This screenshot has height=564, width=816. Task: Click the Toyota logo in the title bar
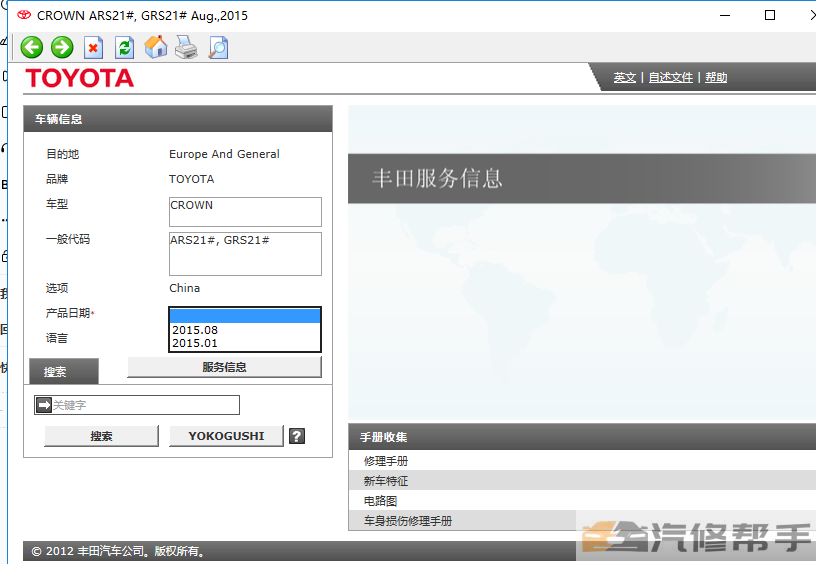[x=24, y=15]
